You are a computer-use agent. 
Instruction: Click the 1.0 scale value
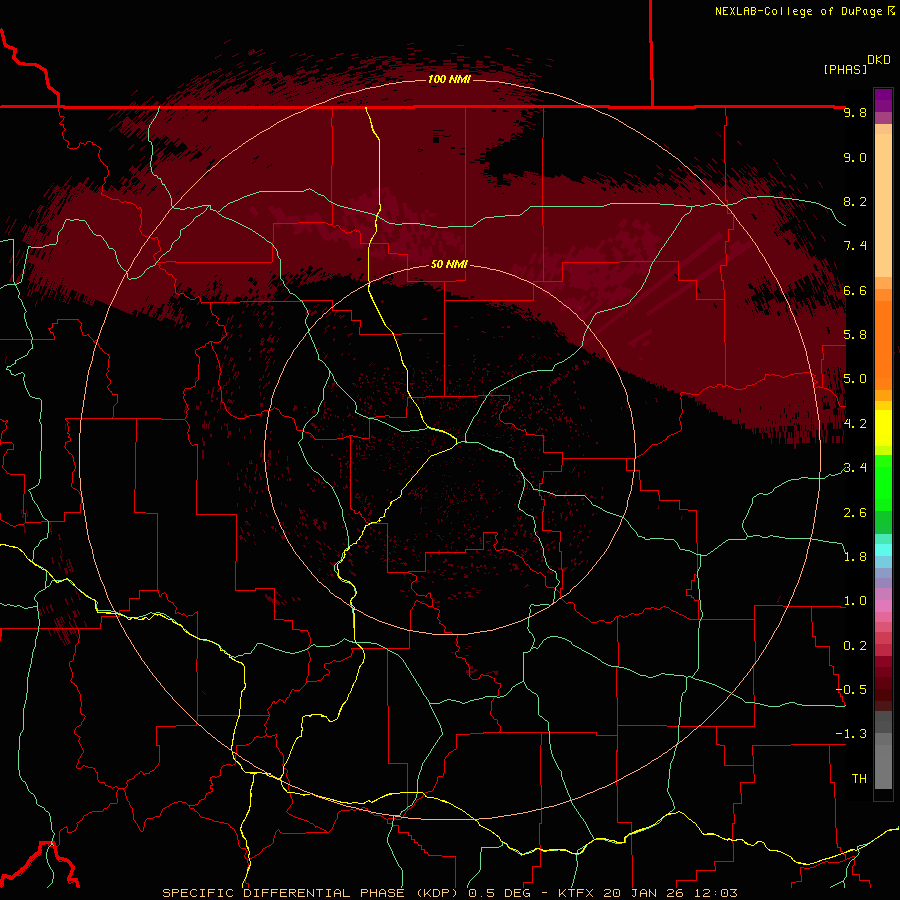tap(855, 601)
